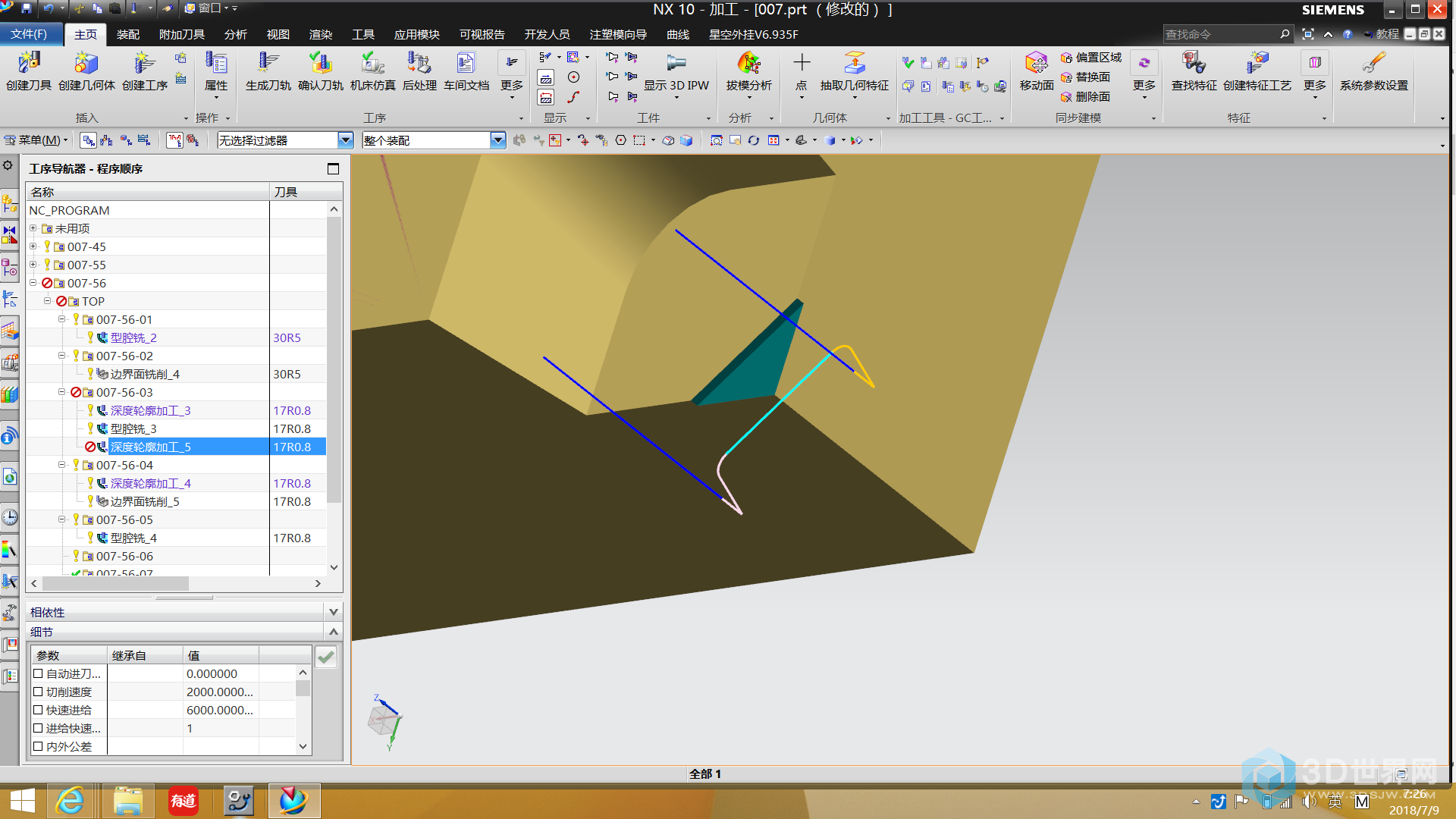Click the 名称 column header
The height and width of the screenshot is (819, 1456).
[x=148, y=192]
